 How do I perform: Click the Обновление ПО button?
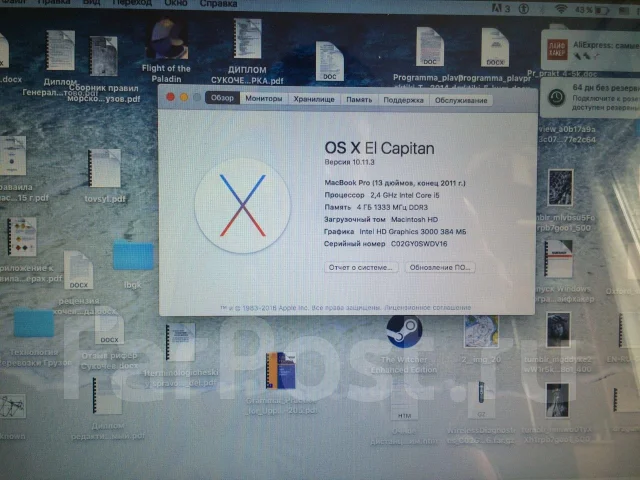(x=440, y=267)
